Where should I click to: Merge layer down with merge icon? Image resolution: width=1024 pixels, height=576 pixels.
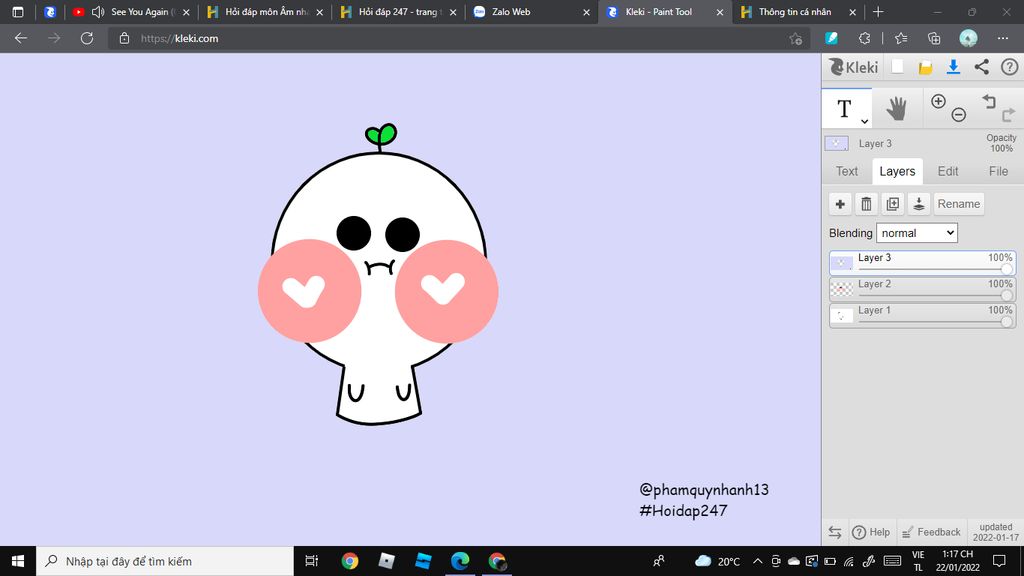coord(919,204)
